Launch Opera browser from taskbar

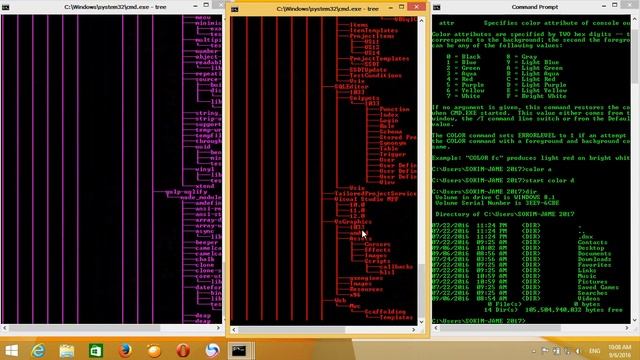[x=183, y=351]
